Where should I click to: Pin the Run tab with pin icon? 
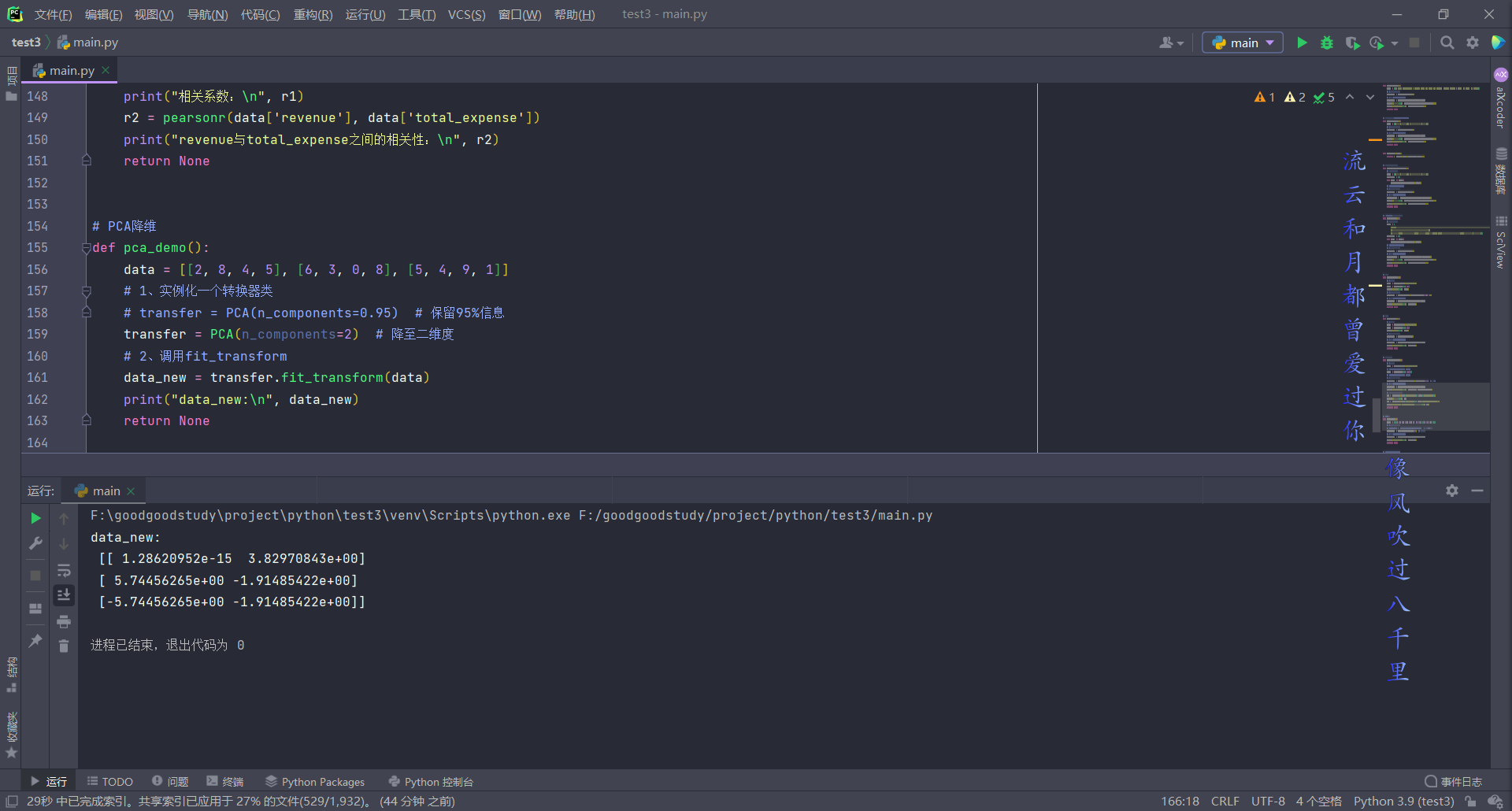[x=35, y=641]
